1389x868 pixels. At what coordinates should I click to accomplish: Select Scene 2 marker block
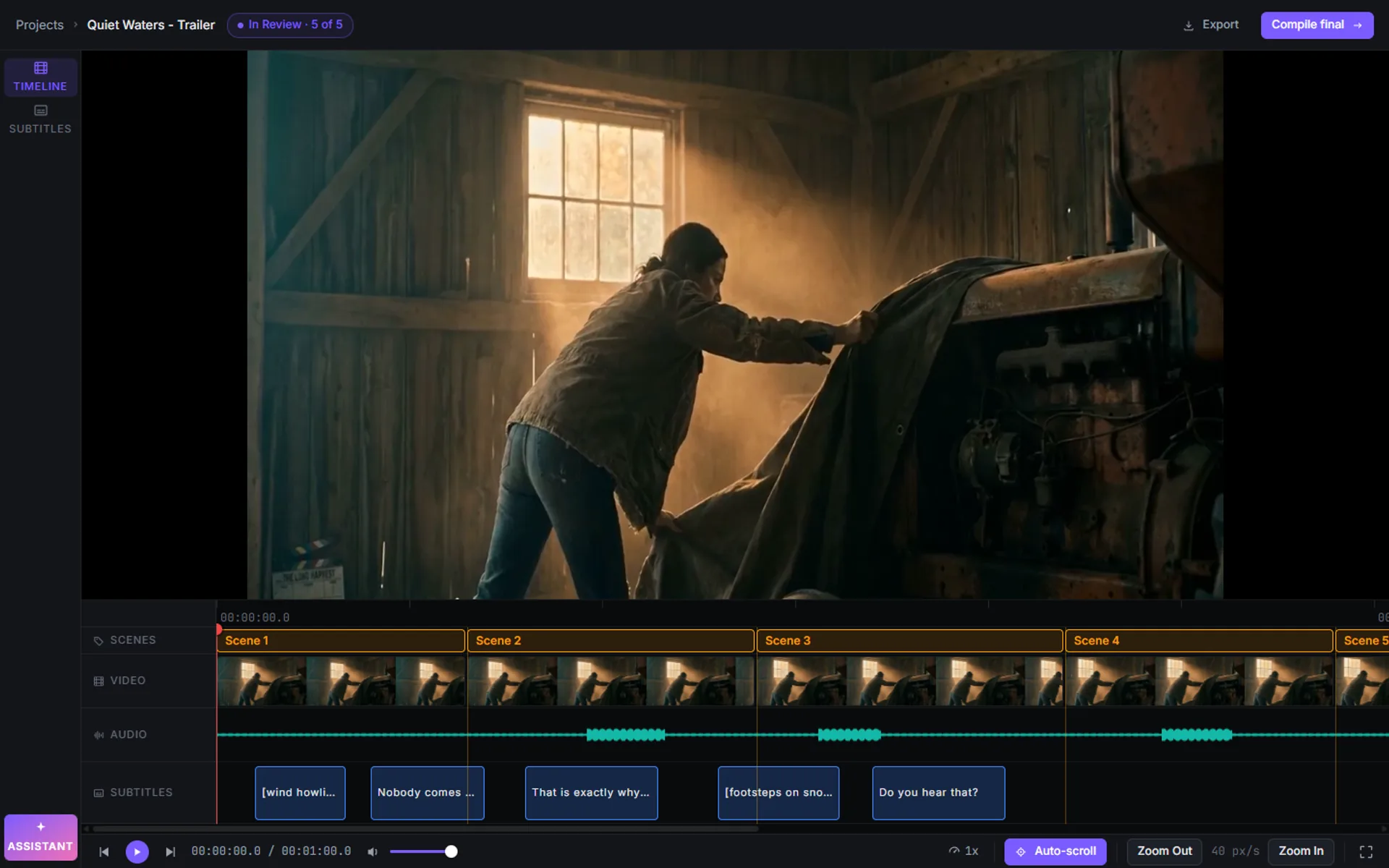(611, 641)
